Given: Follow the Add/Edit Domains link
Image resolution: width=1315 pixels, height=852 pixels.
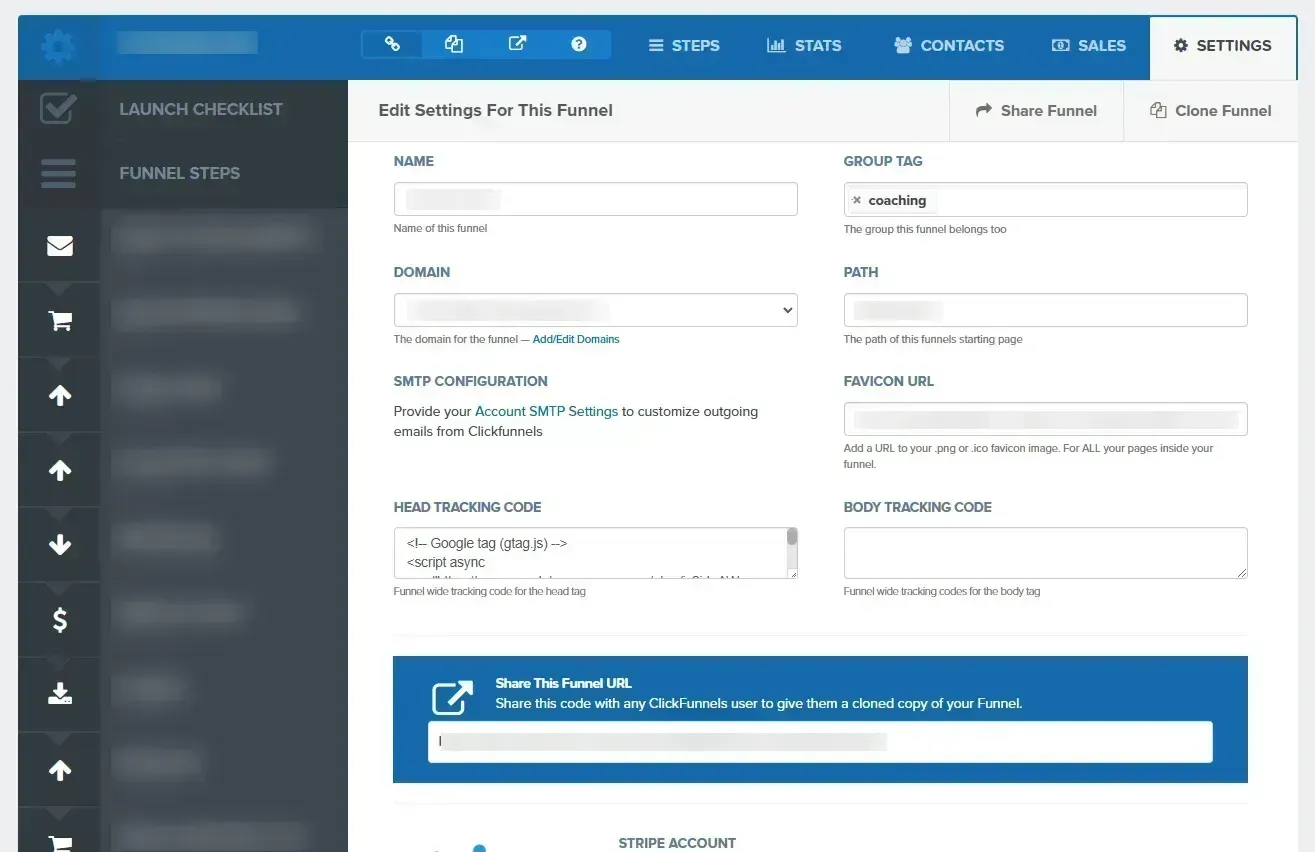Looking at the screenshot, I should point(576,339).
